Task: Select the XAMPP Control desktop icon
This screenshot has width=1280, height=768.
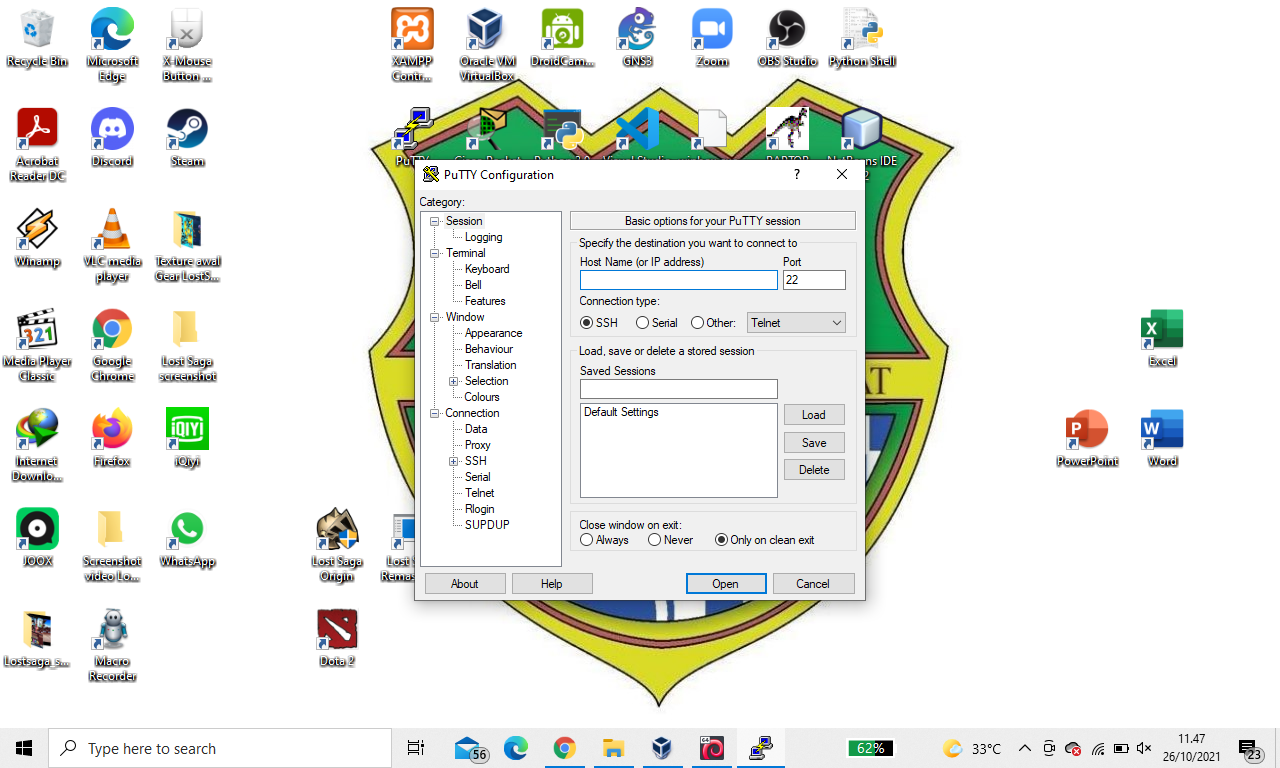Action: point(412,45)
